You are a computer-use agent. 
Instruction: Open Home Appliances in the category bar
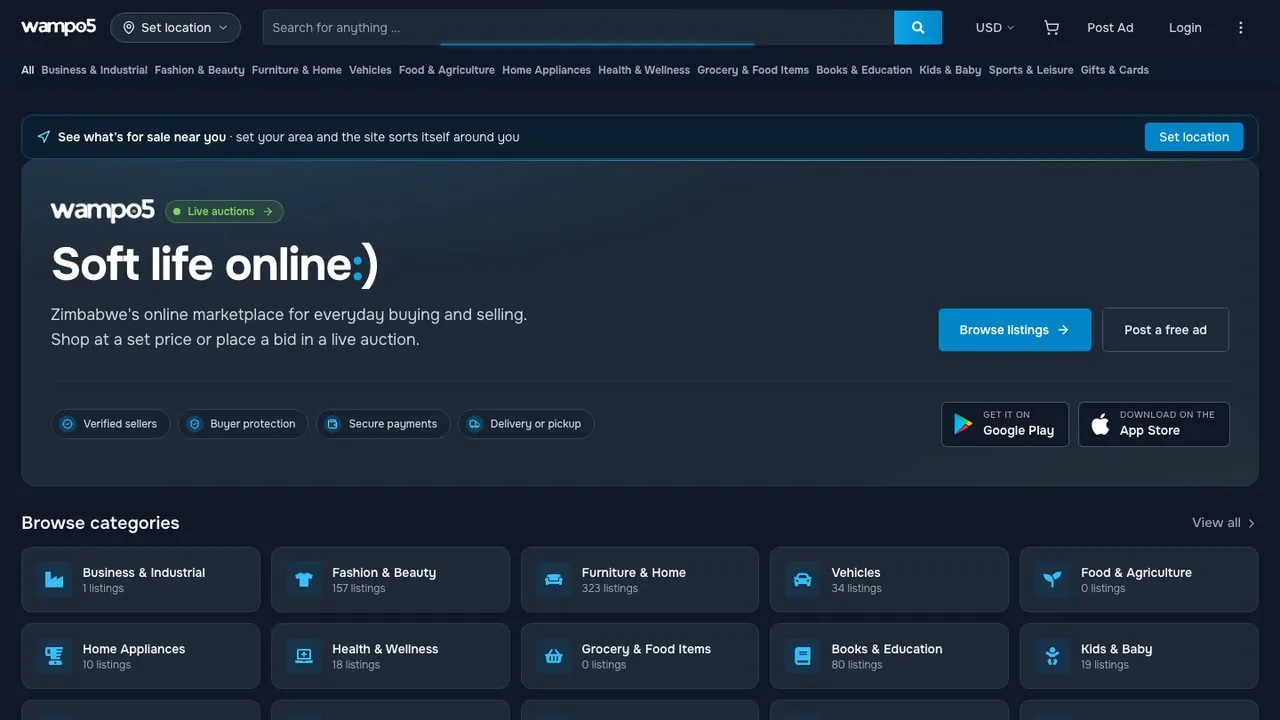547,70
